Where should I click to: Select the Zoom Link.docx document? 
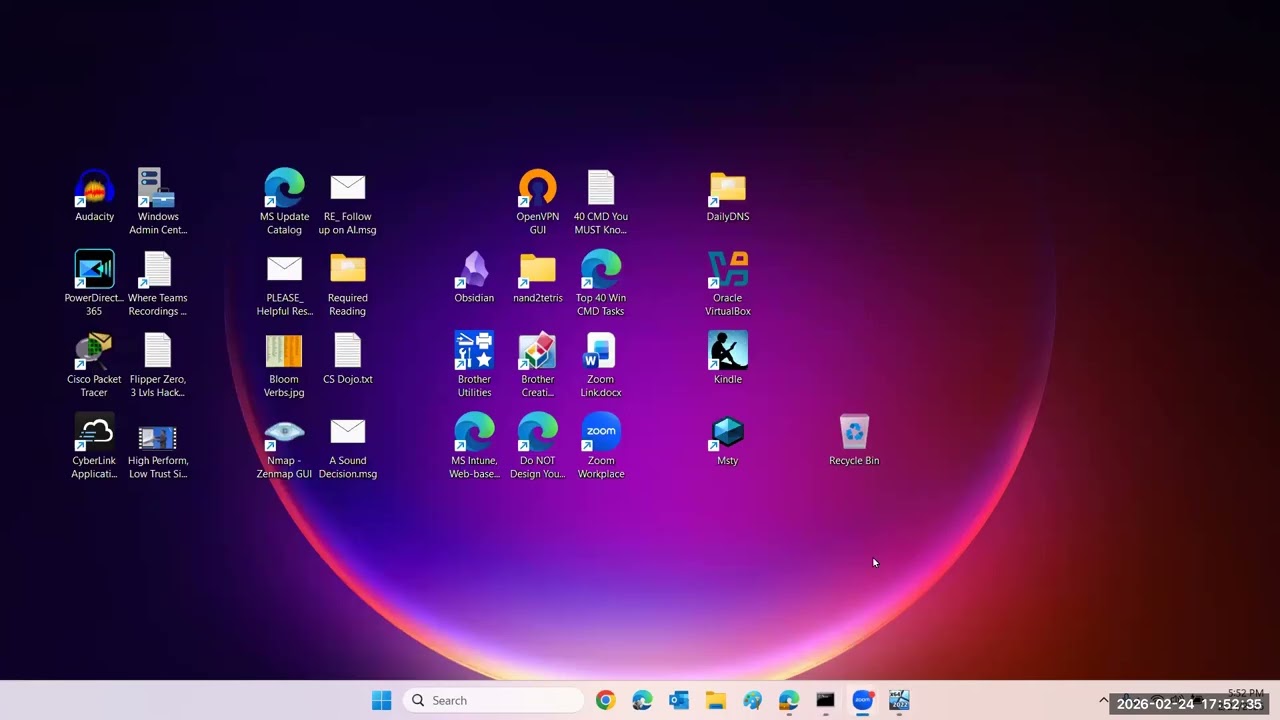(601, 365)
